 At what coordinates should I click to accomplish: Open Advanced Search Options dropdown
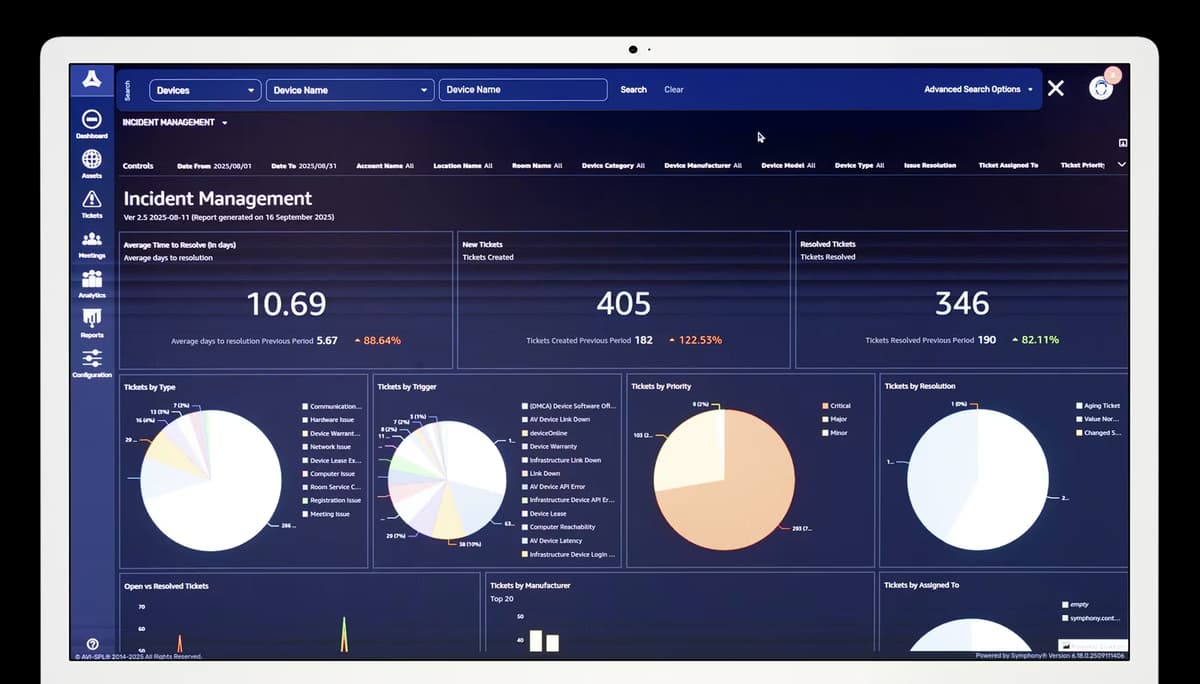(x=978, y=89)
